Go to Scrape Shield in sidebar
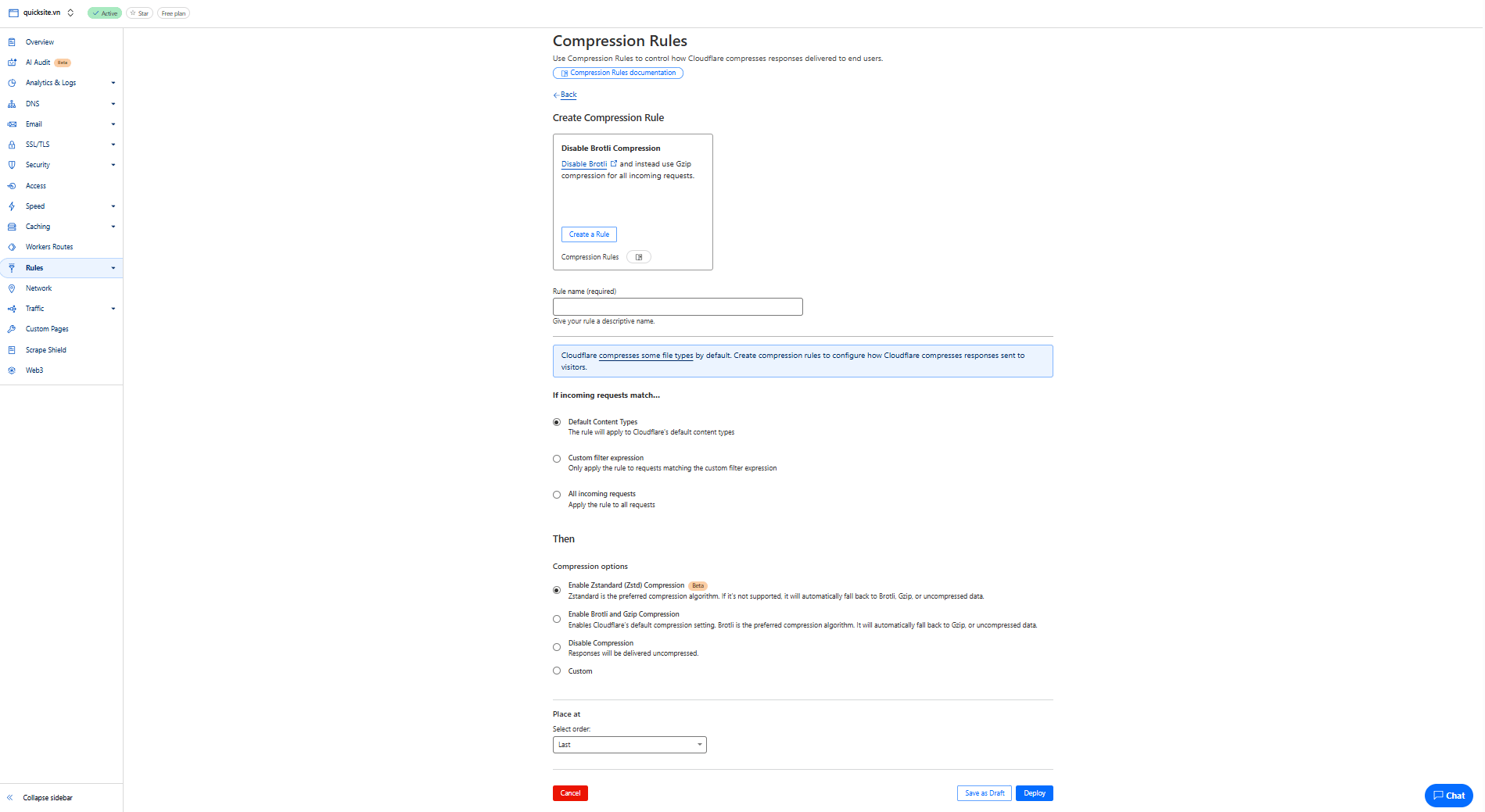This screenshot has height=812, width=1485. coord(45,350)
